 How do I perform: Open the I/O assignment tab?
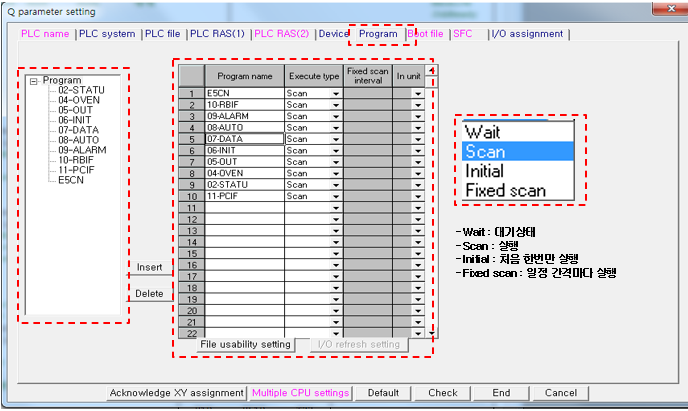527,34
